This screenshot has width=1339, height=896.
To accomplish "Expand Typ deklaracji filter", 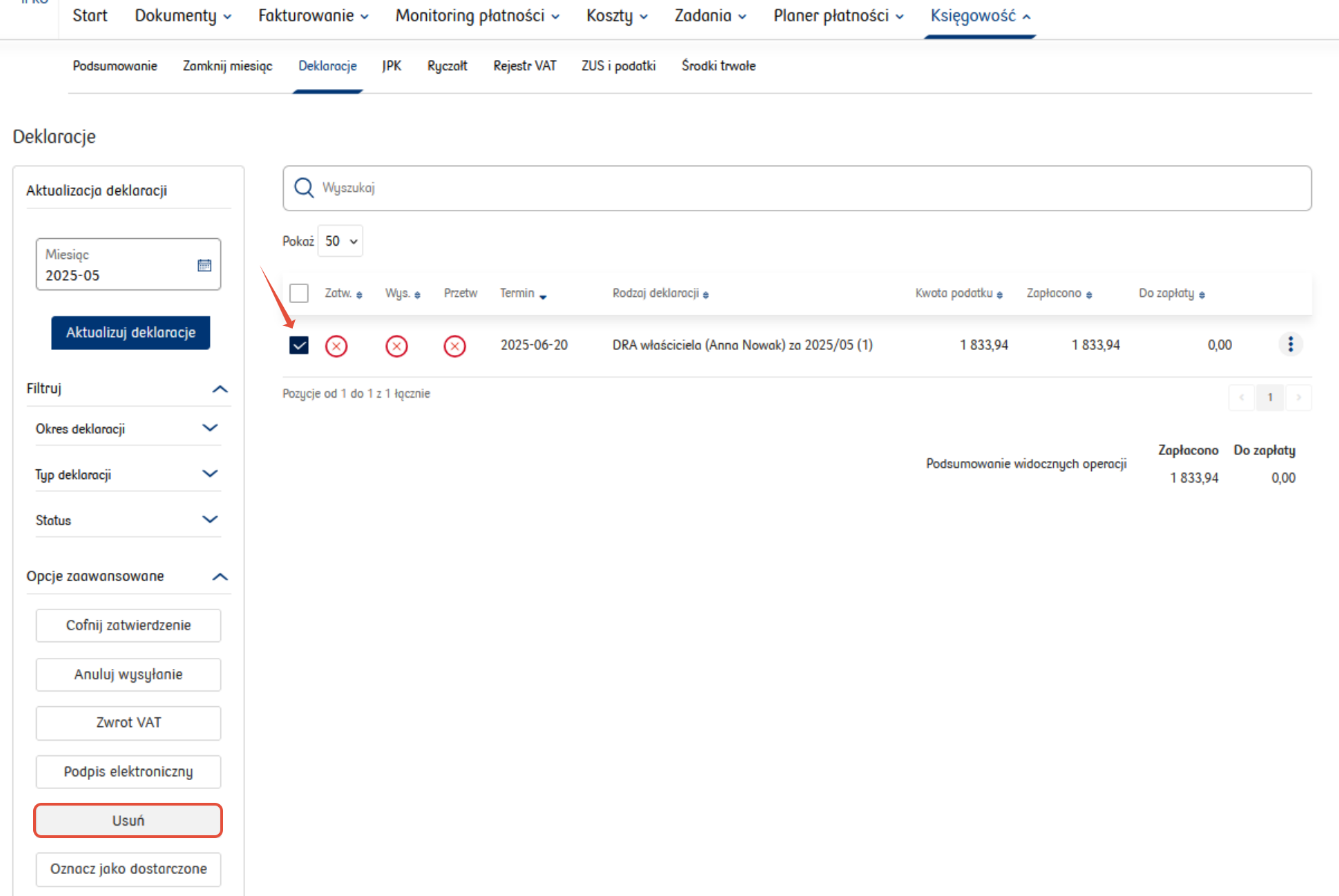I will [210, 474].
